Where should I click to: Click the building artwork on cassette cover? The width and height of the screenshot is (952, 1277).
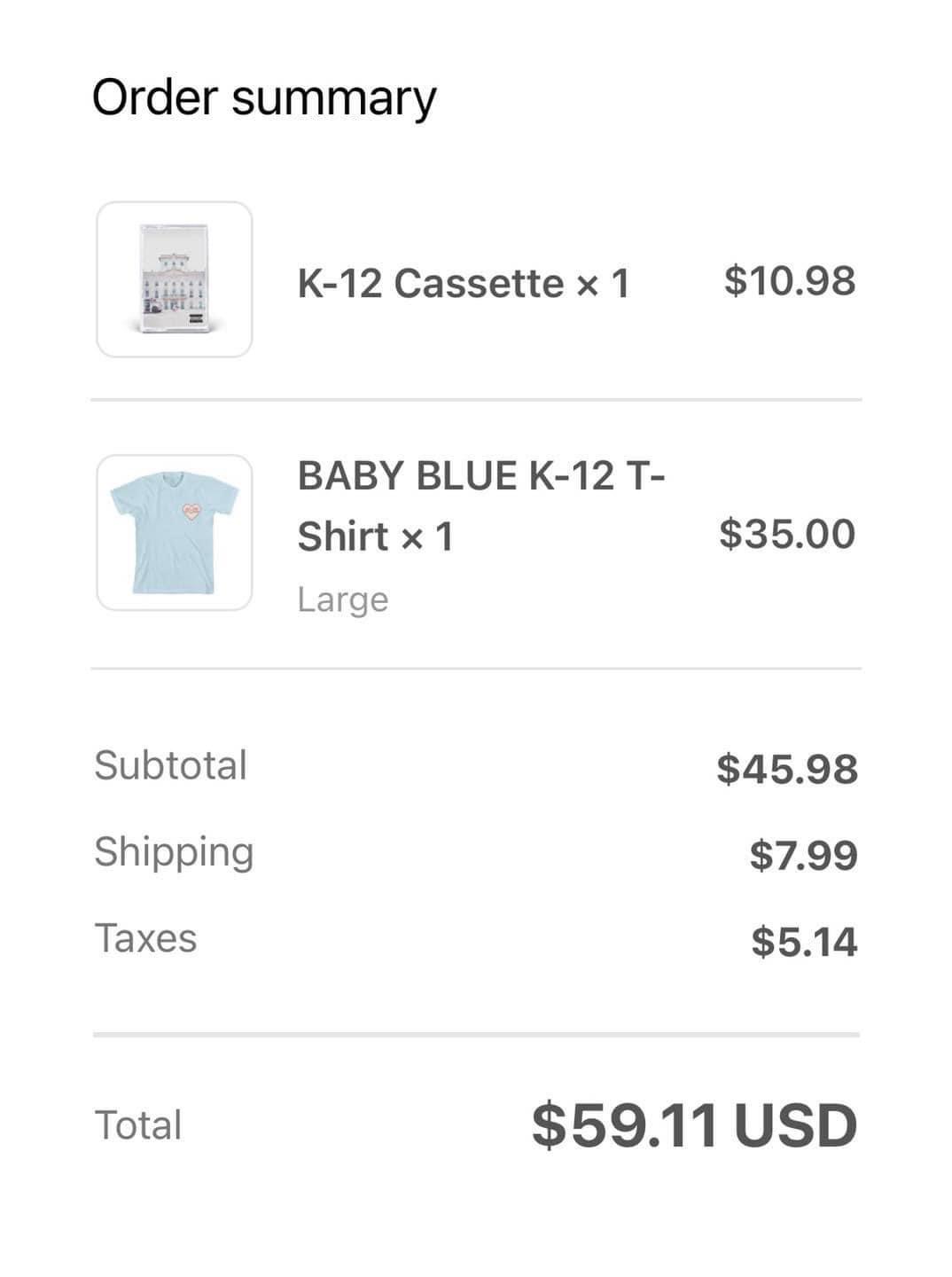[x=175, y=273]
